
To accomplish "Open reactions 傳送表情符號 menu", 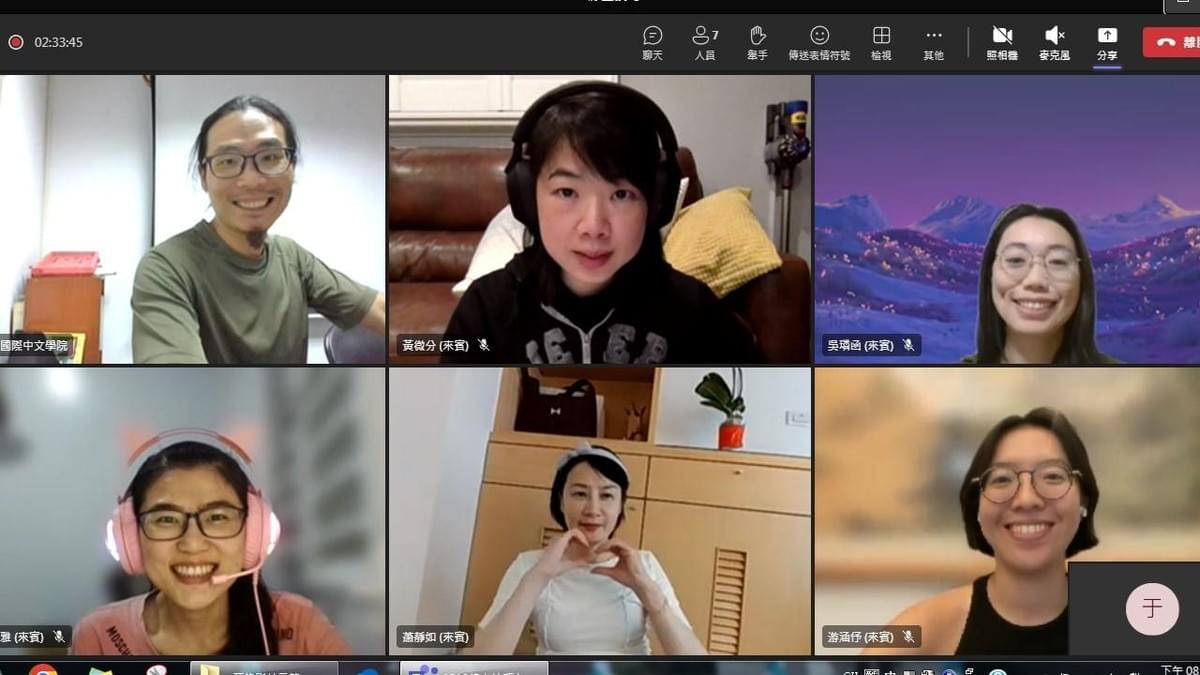I will 819,43.
